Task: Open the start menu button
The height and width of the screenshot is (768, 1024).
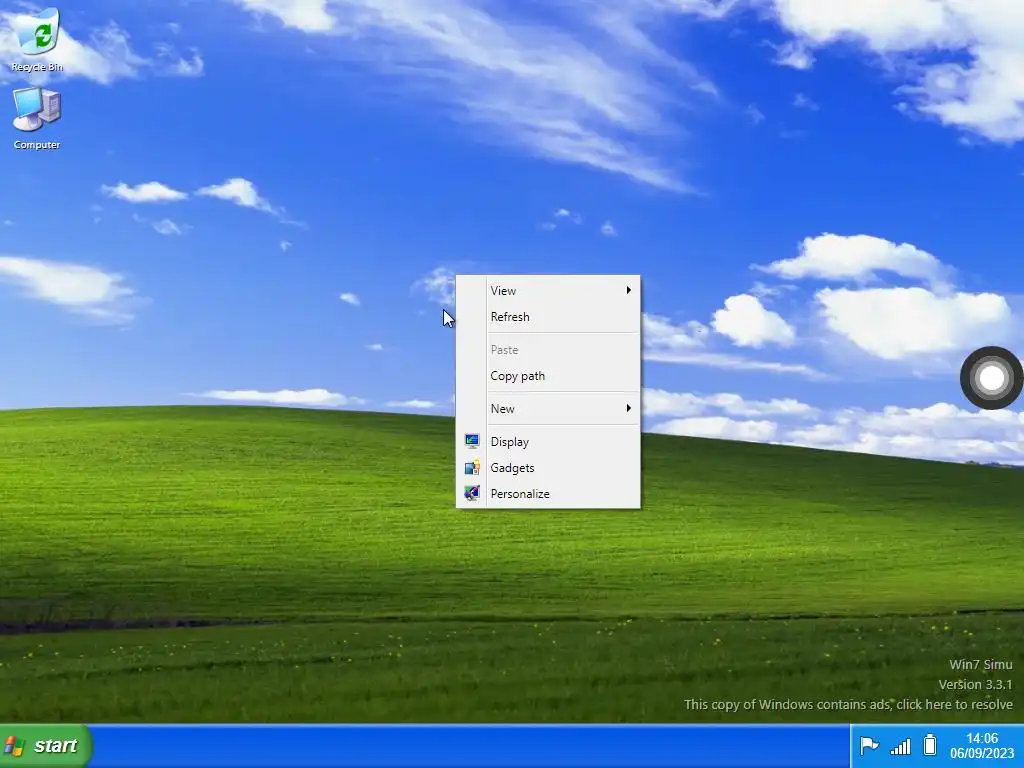Action: 44,746
